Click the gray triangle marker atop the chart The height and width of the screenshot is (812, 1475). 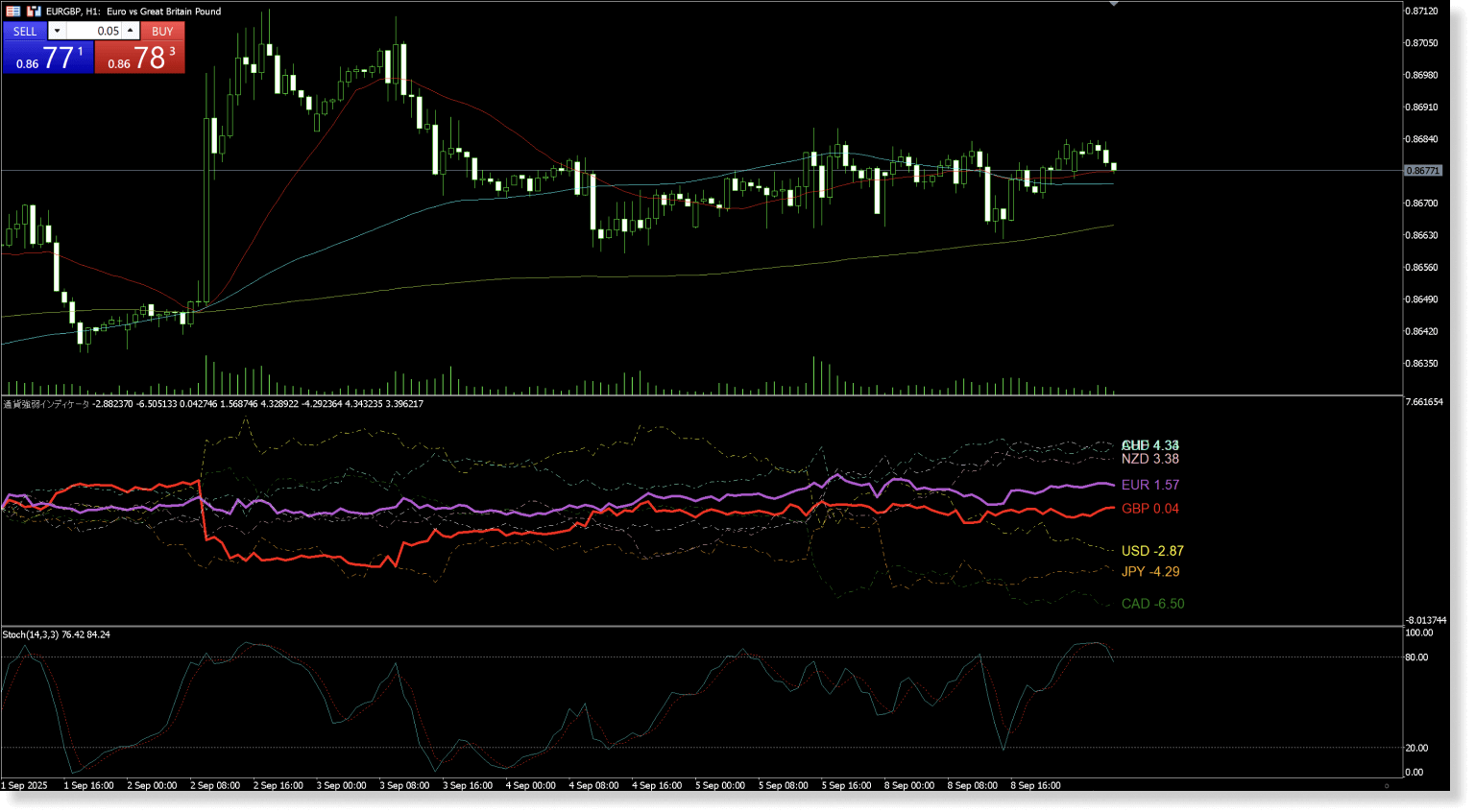coord(1114,4)
